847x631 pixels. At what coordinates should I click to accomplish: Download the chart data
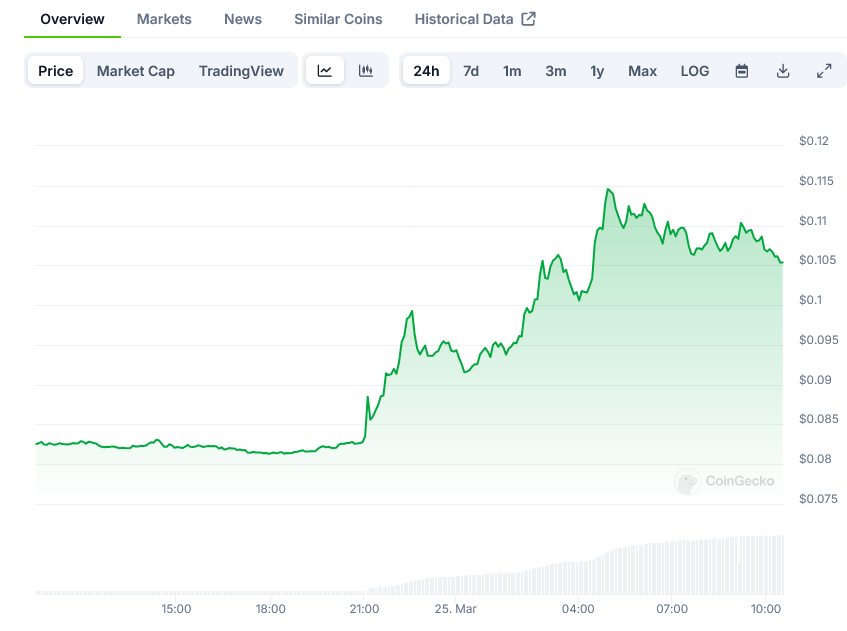click(x=783, y=71)
